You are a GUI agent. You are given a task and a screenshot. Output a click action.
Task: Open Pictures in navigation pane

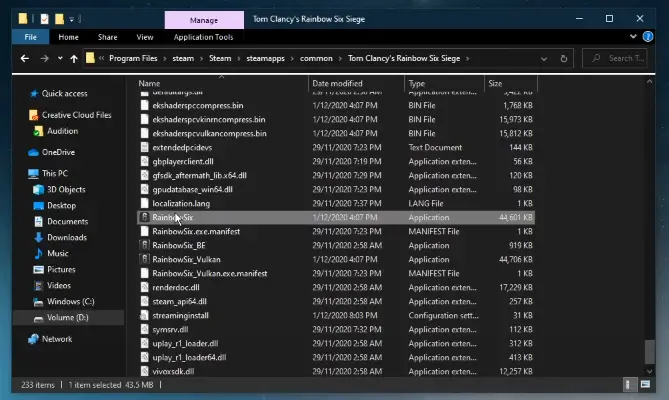[x=61, y=270]
